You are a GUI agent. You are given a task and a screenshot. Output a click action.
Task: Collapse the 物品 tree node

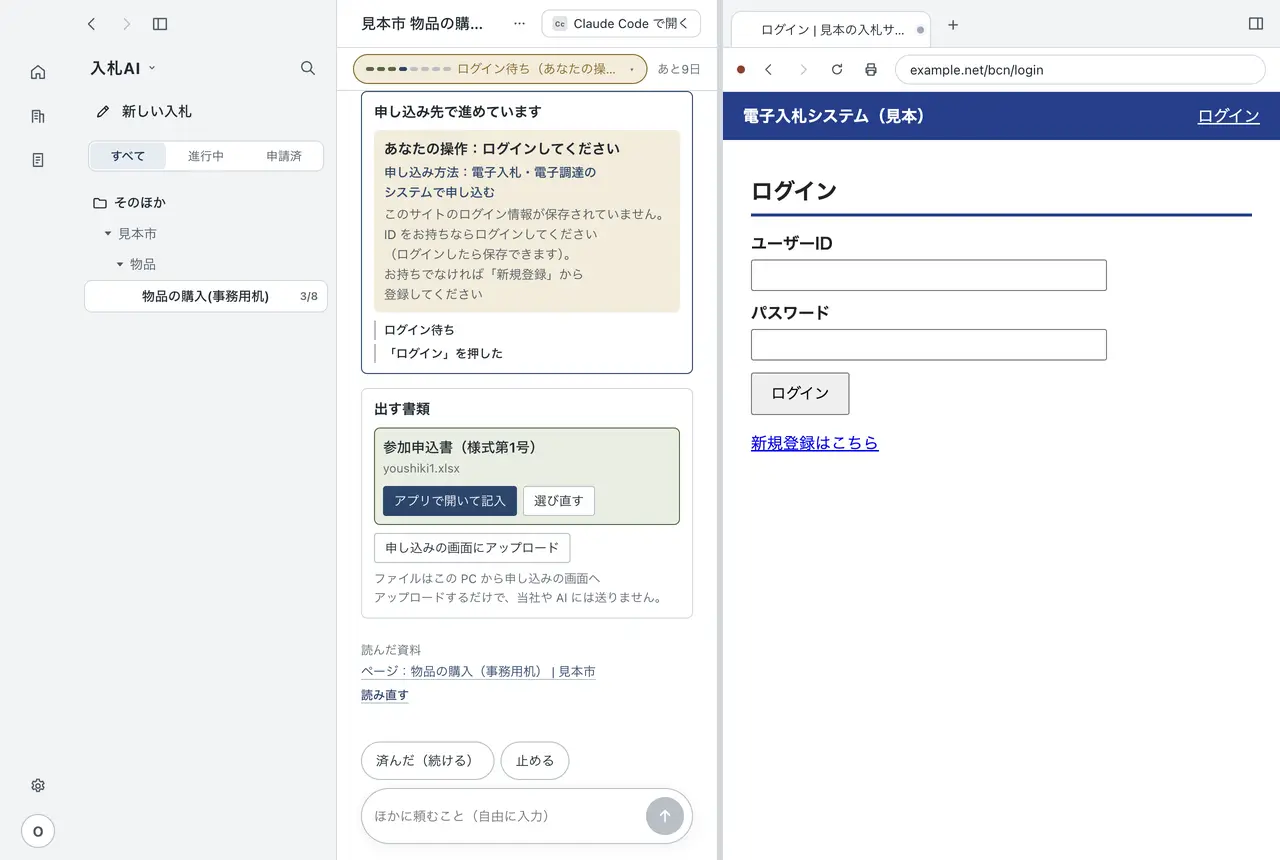click(x=120, y=265)
